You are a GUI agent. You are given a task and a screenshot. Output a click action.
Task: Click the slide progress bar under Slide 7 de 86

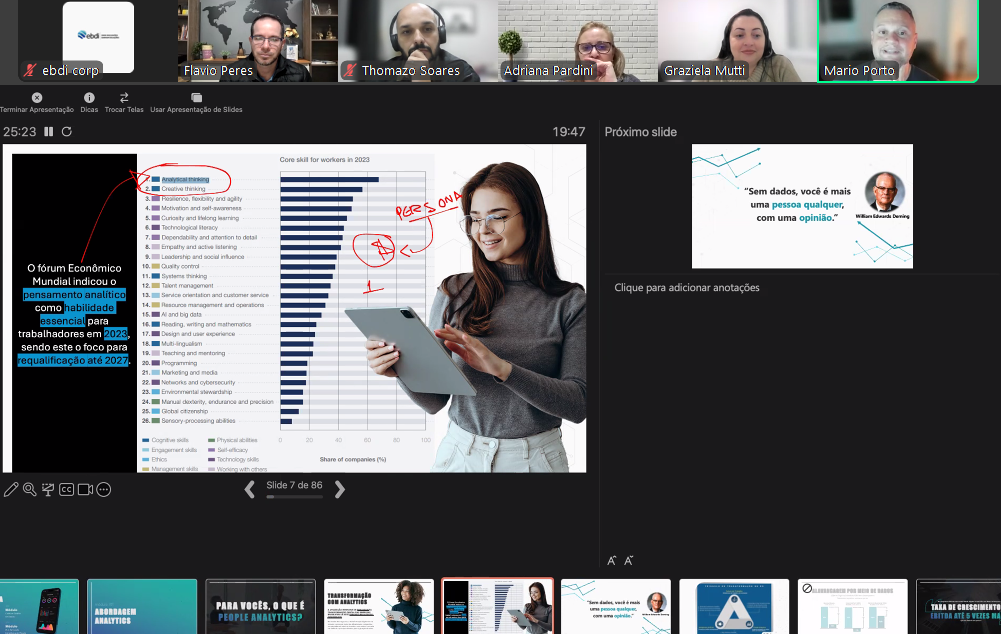coord(294,497)
